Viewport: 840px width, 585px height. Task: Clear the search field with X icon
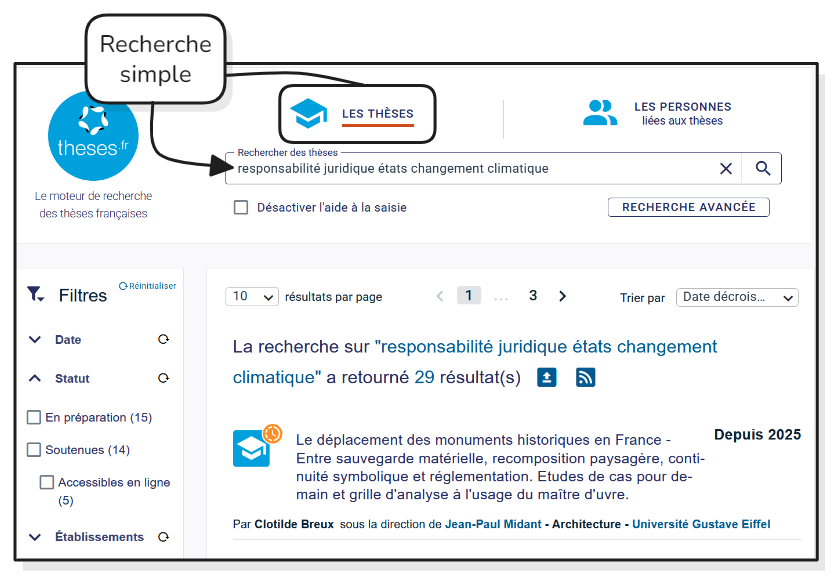[726, 169]
